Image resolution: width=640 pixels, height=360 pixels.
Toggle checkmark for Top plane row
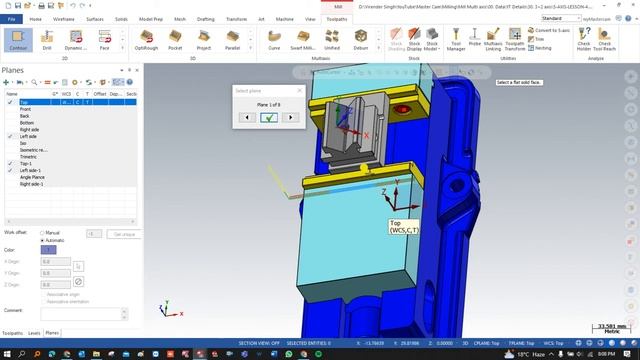coord(10,102)
